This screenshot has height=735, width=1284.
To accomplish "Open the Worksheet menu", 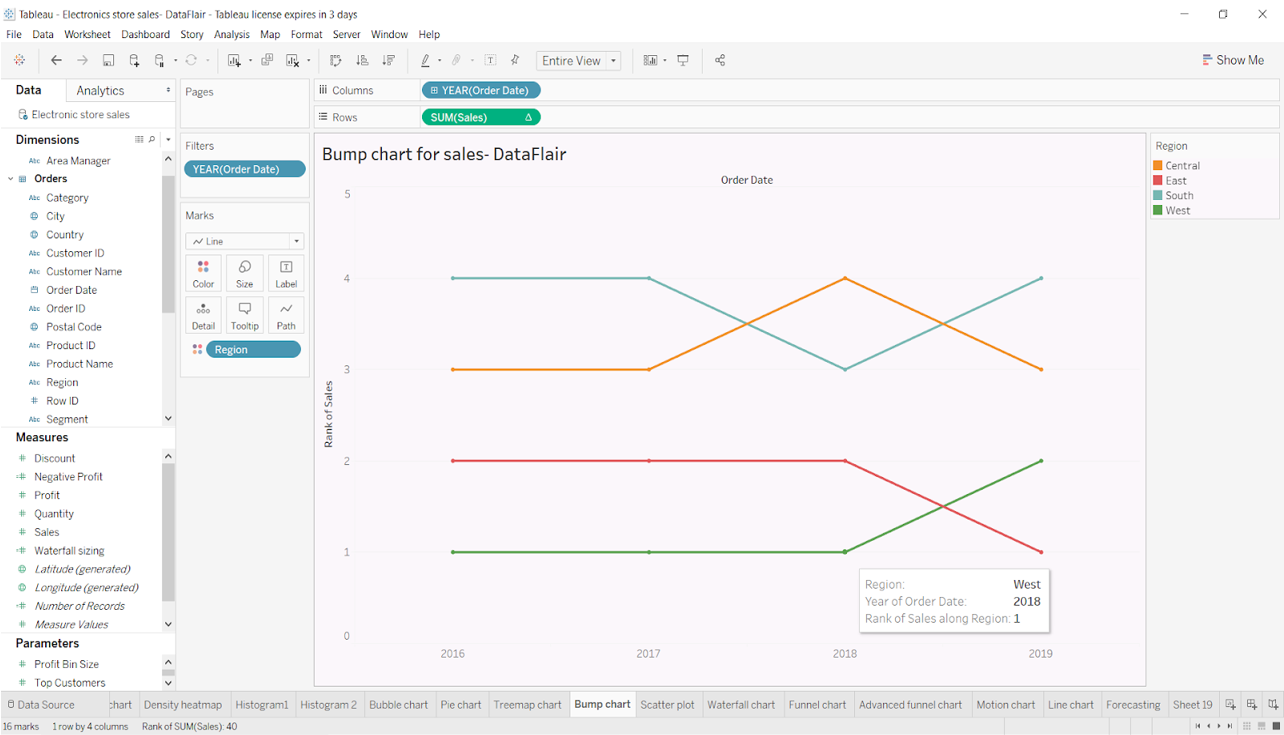I will [x=87, y=34].
